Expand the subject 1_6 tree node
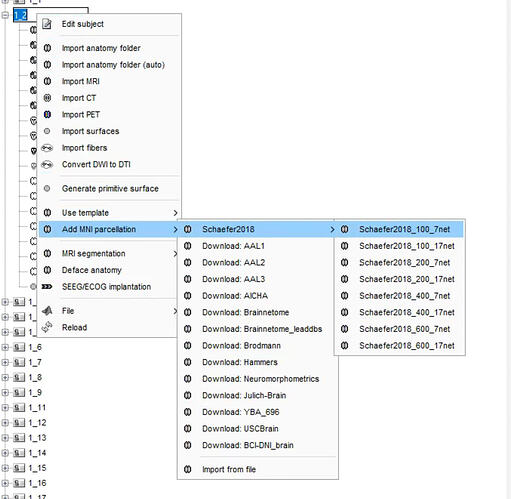 click(5, 347)
